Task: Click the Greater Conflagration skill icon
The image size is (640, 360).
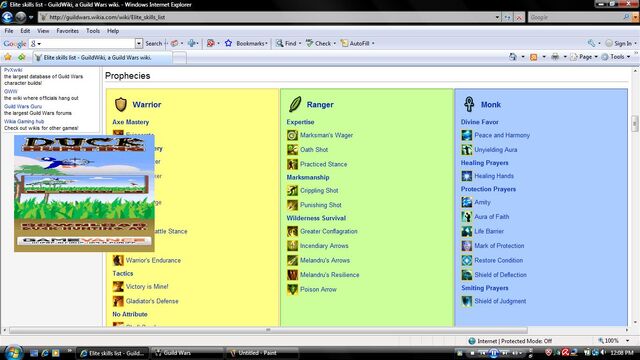Action: 292,231
